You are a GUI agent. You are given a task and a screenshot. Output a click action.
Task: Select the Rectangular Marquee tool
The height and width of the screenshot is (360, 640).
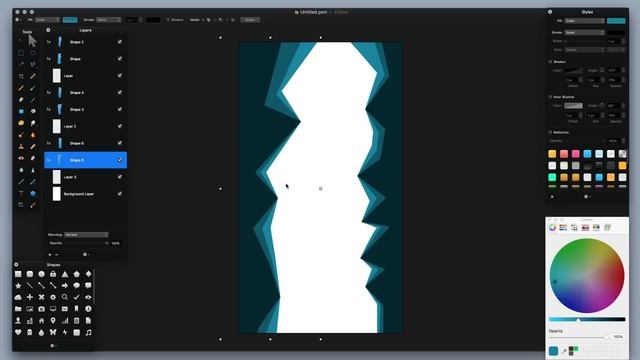(x=21, y=53)
